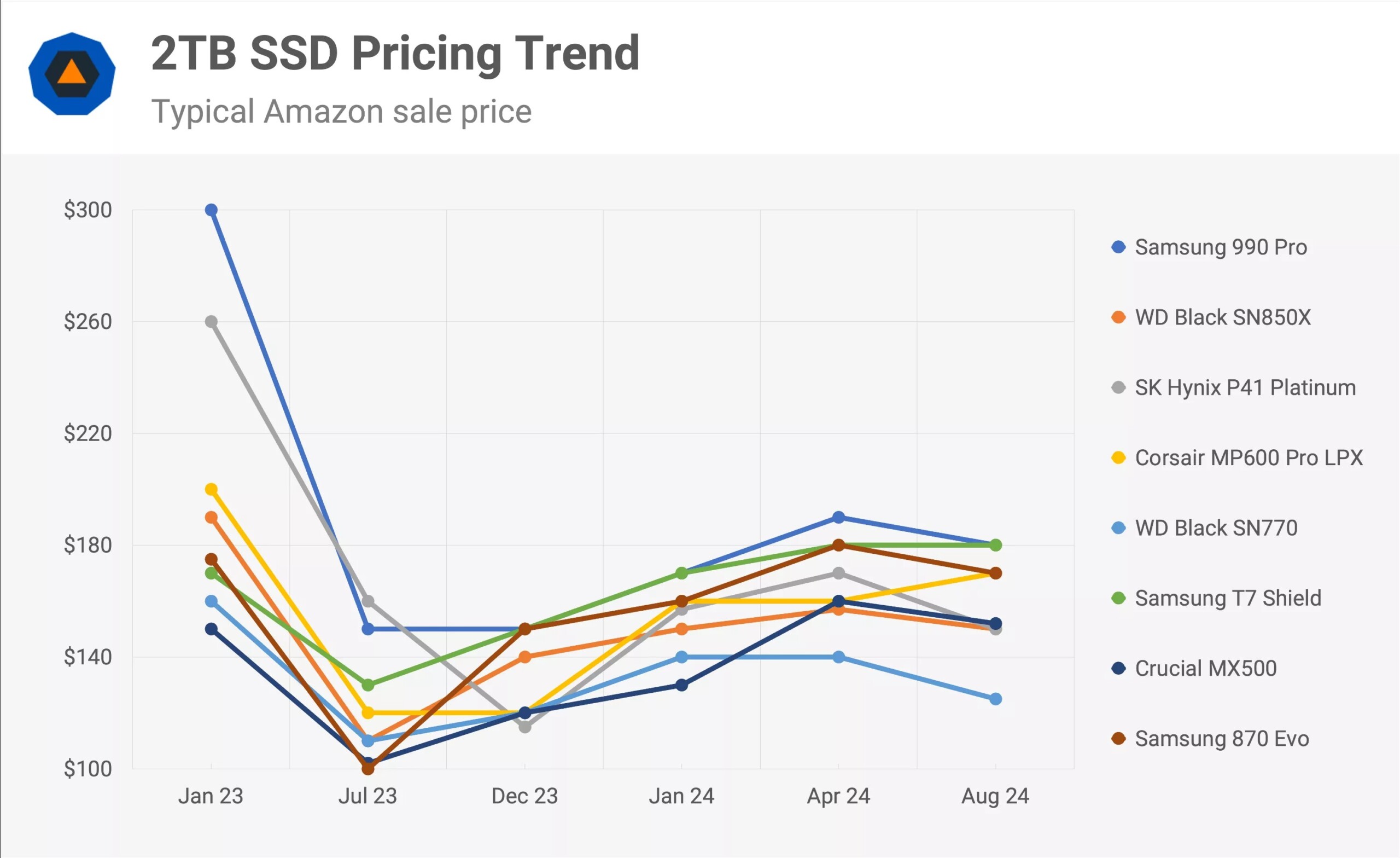Select the Samsung 870 Evo legend text
This screenshot has height=858, width=1400.
1222,739
